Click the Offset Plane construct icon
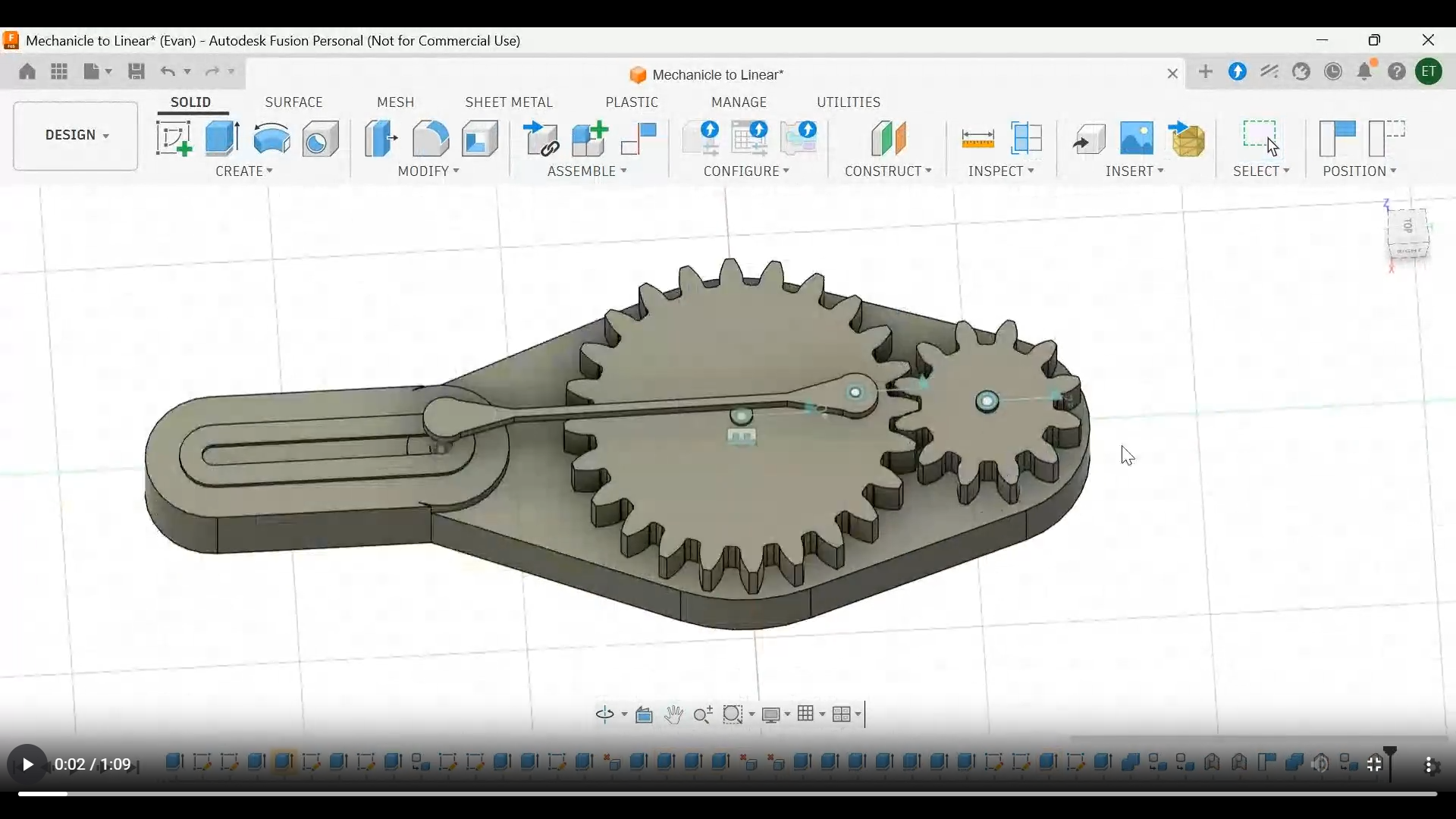This screenshot has width=1456, height=819. [x=890, y=139]
